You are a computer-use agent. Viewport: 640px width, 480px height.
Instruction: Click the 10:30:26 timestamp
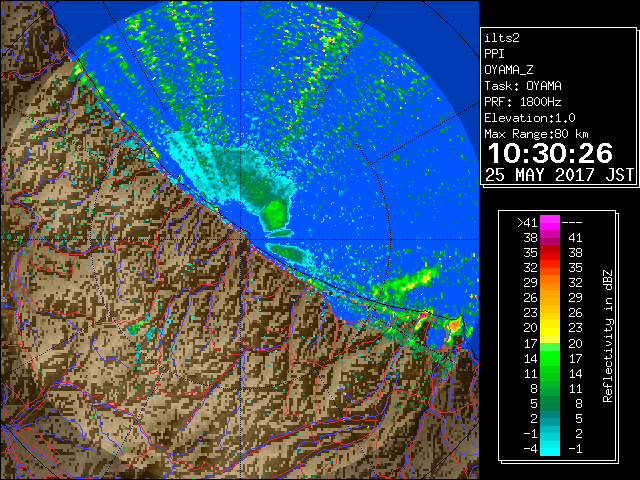coord(550,153)
